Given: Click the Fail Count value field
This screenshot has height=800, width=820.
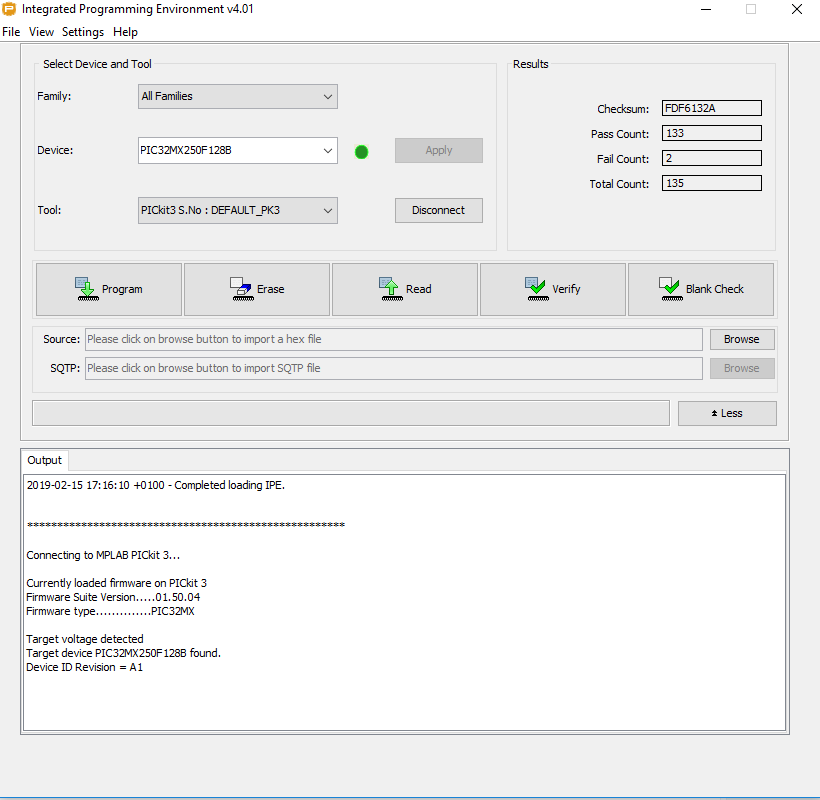Looking at the screenshot, I should [712, 158].
